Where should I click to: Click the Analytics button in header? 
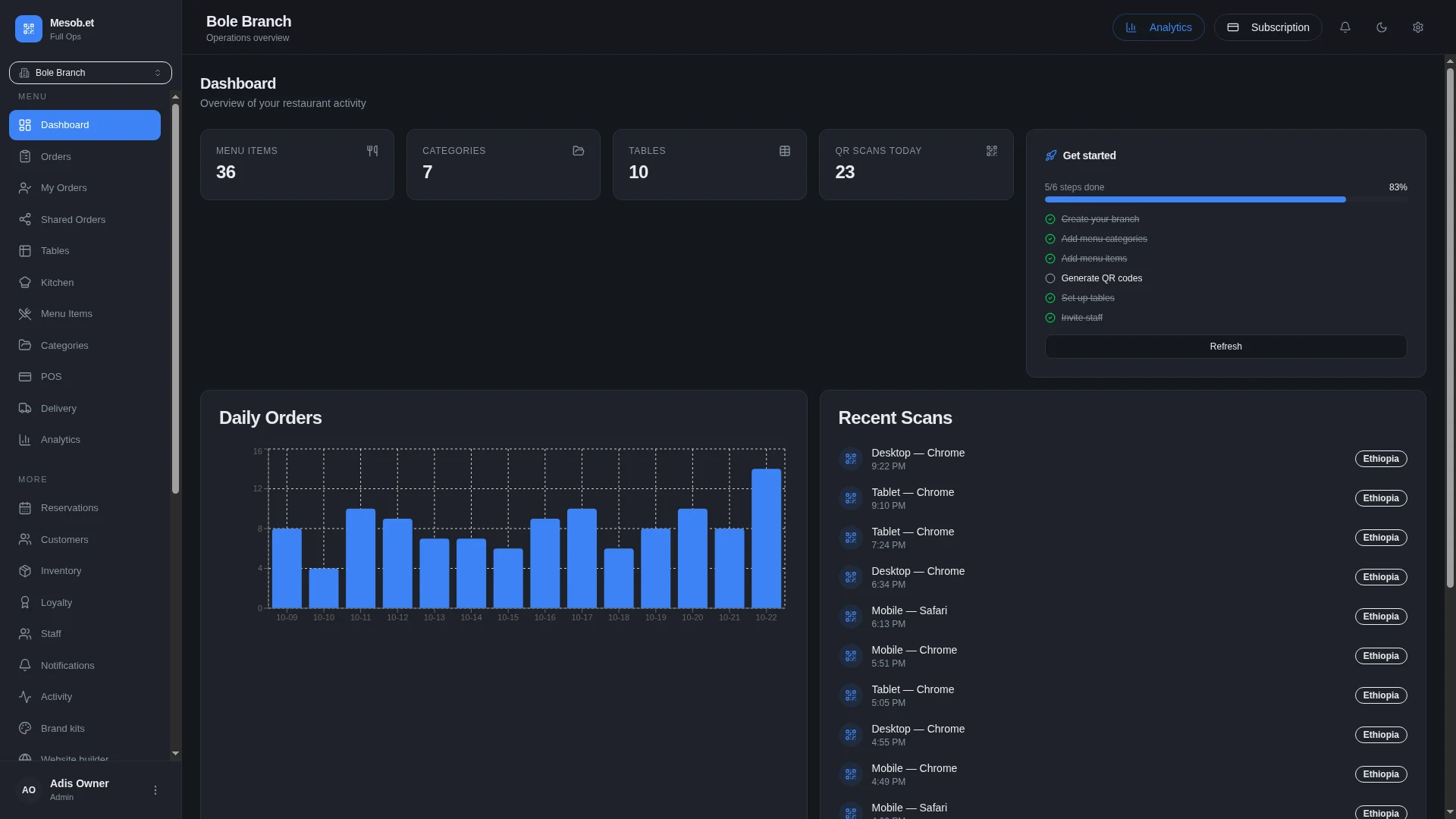point(1158,27)
